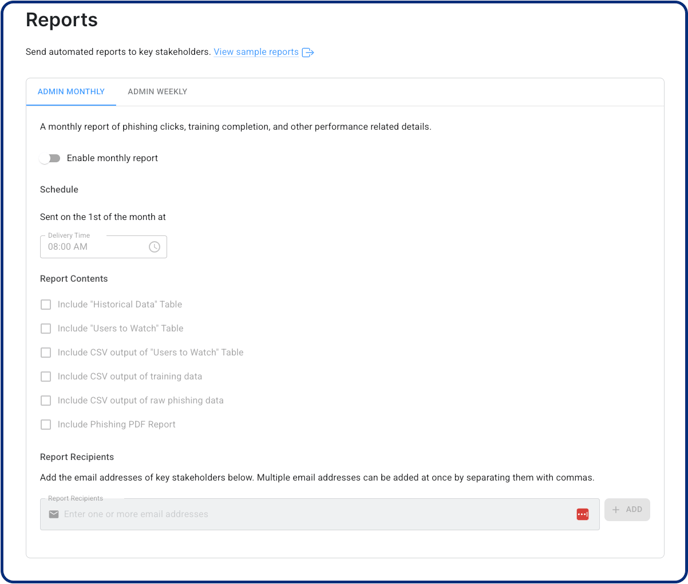Click the Include Phishing PDF Report label
The width and height of the screenshot is (688, 584).
point(117,425)
